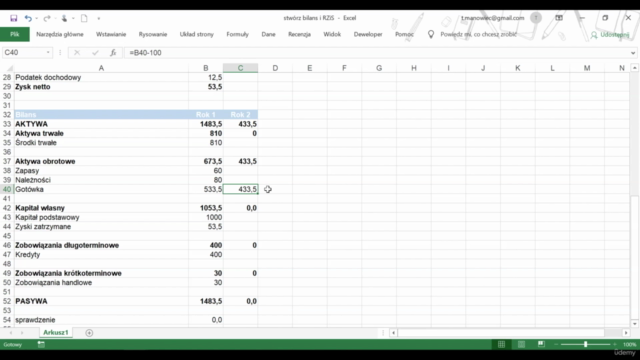
Task: Click the 'Powiedz mi, co chcesz zrobić' search box
Action: pos(478,34)
